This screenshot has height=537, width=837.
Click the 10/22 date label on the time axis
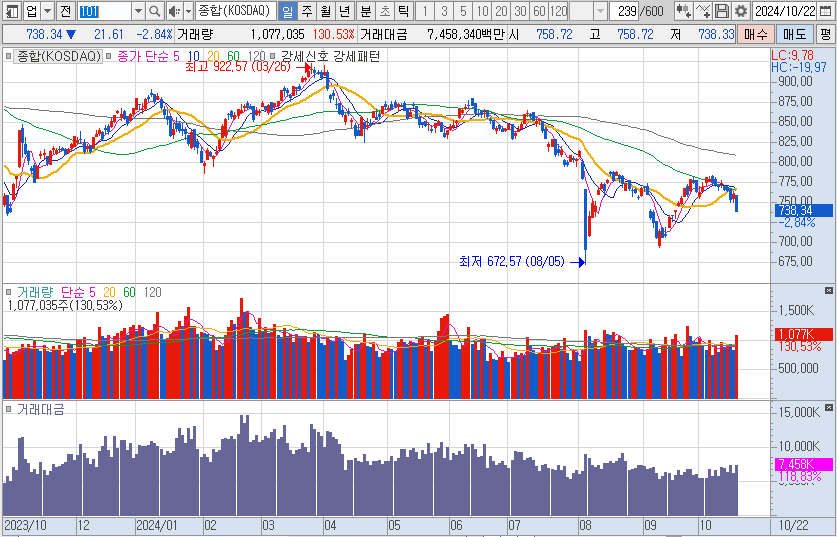coord(793,525)
